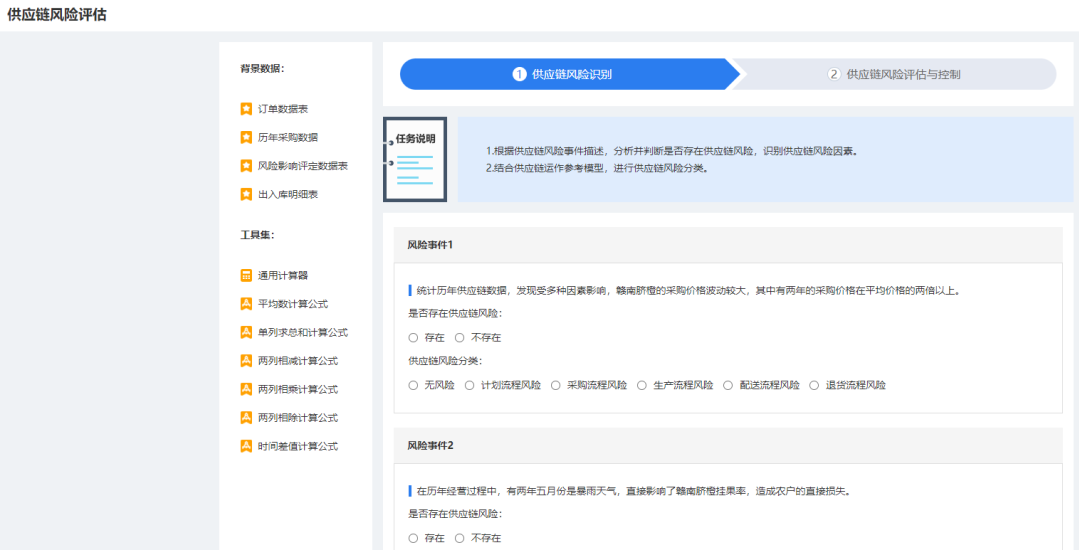
Task: Choose 配送流程风险 for 风险事件1
Action: [x=727, y=385]
